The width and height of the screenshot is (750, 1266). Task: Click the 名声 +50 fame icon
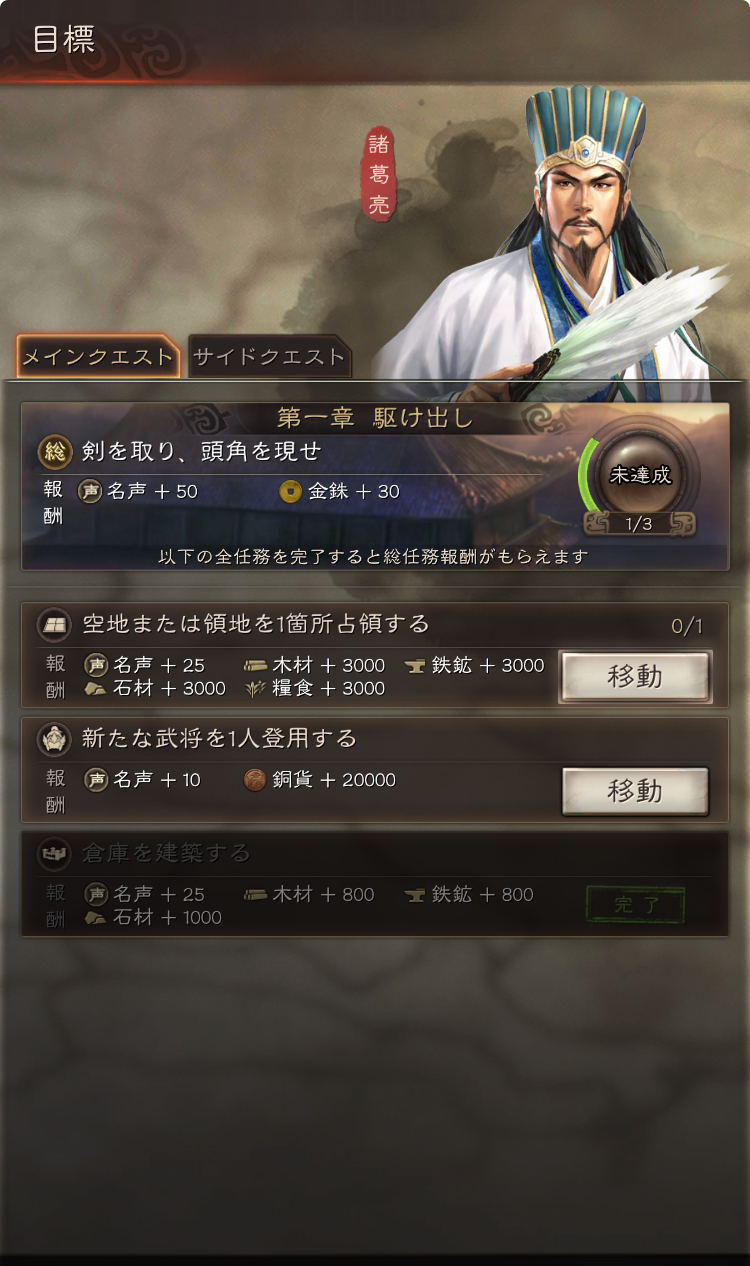(x=91, y=491)
